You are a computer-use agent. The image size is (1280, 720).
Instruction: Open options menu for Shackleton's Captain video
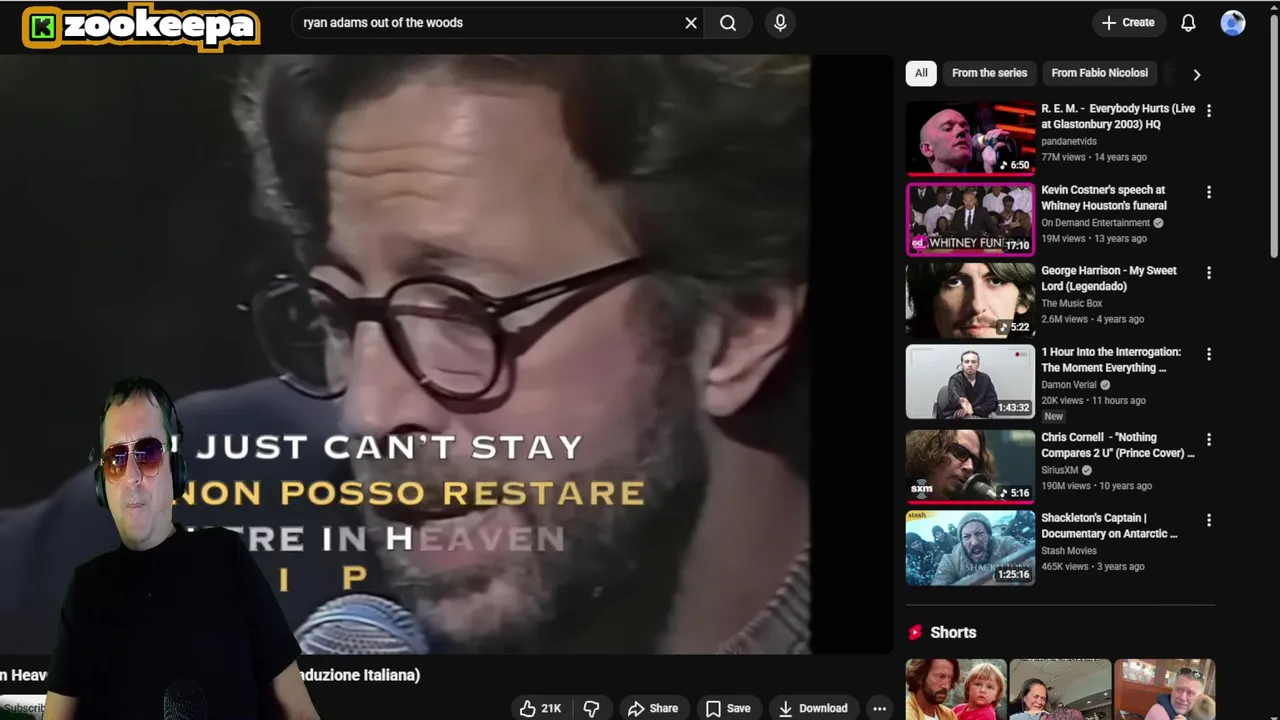(1208, 520)
